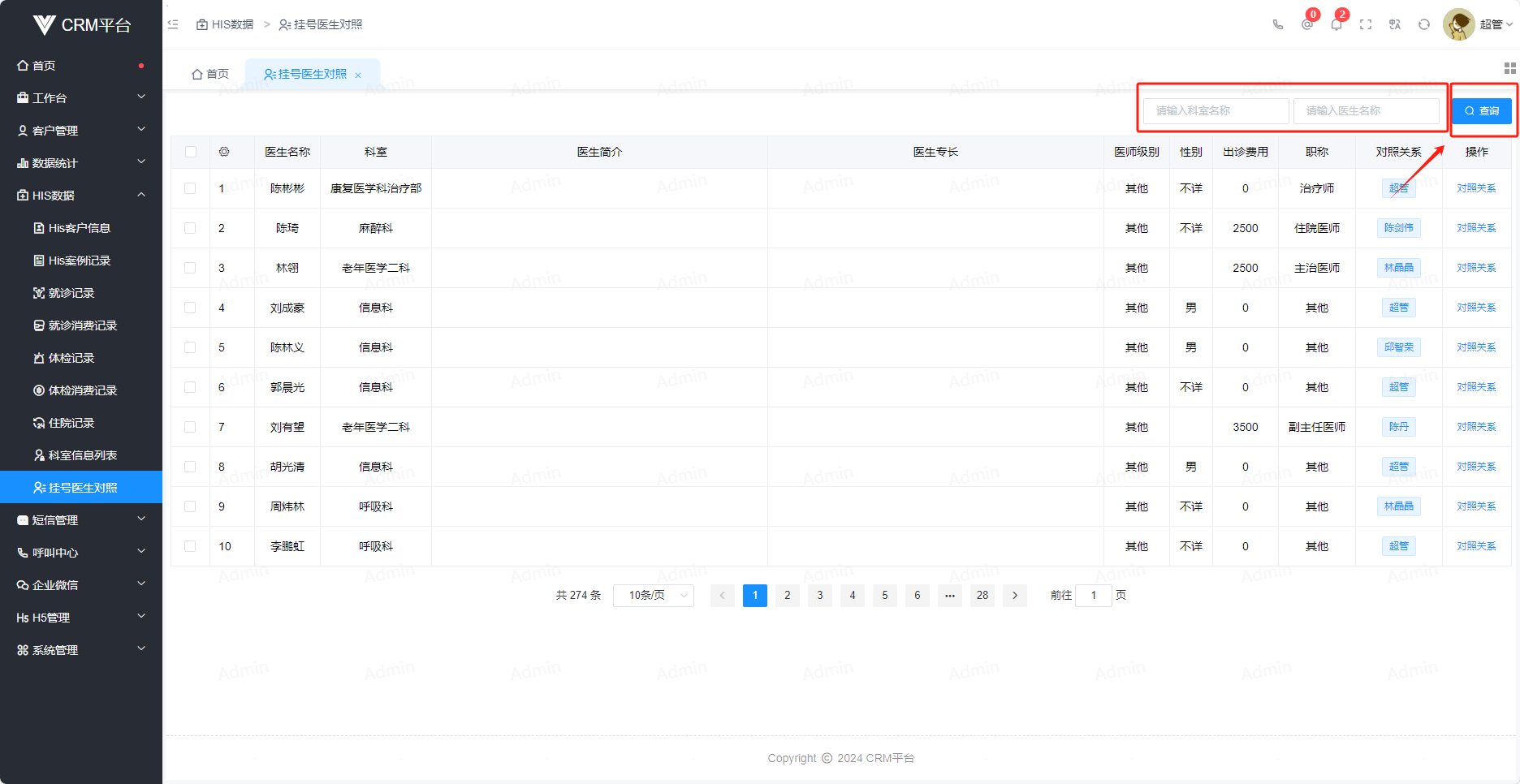Expand the H5管理 menu
The width and height of the screenshot is (1520, 784).
81,618
